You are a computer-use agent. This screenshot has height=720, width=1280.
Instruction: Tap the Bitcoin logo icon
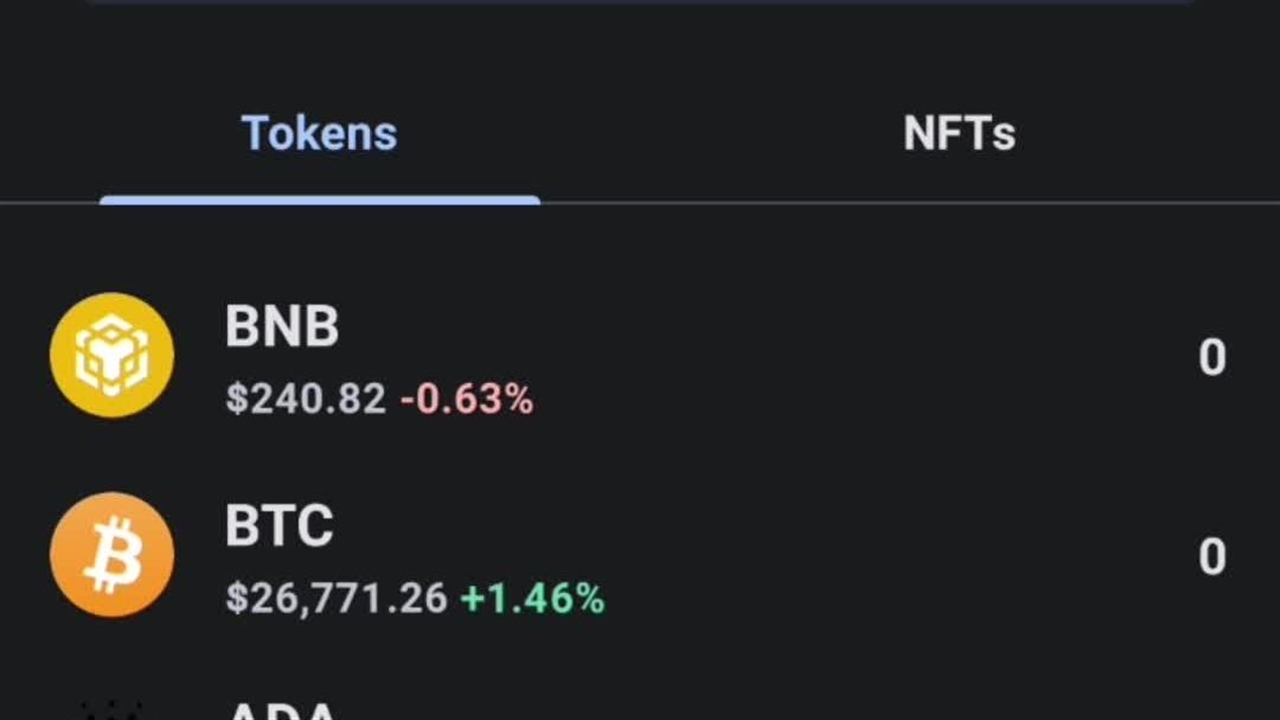[x=112, y=554]
